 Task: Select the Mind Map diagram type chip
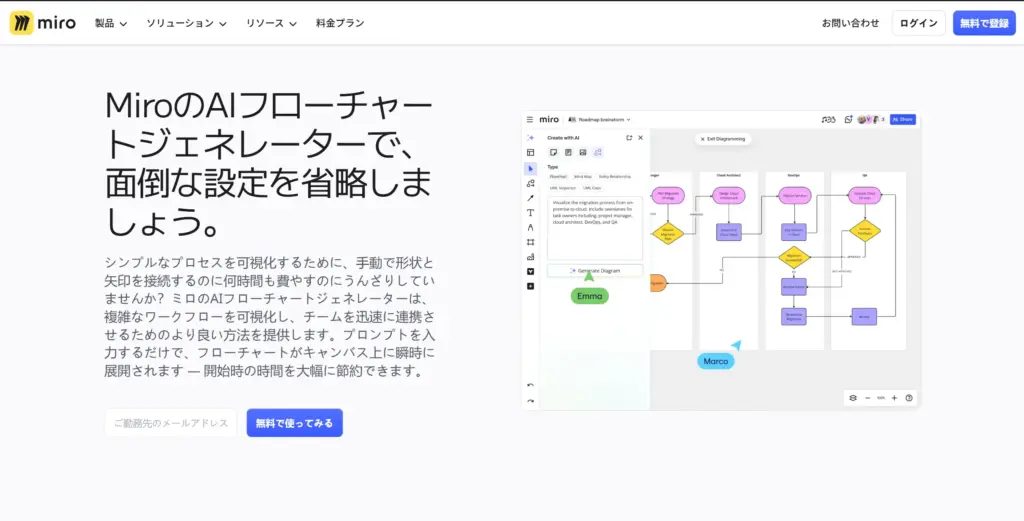coord(583,176)
